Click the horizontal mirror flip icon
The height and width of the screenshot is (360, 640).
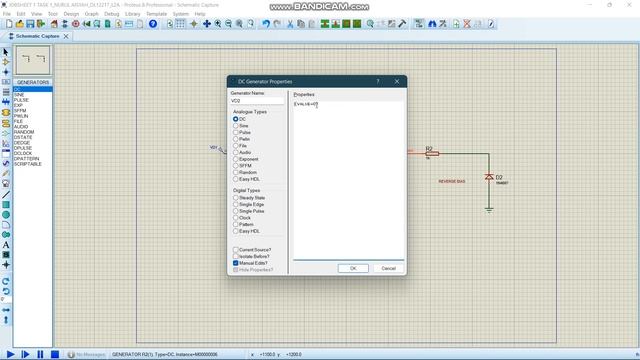coord(6,310)
